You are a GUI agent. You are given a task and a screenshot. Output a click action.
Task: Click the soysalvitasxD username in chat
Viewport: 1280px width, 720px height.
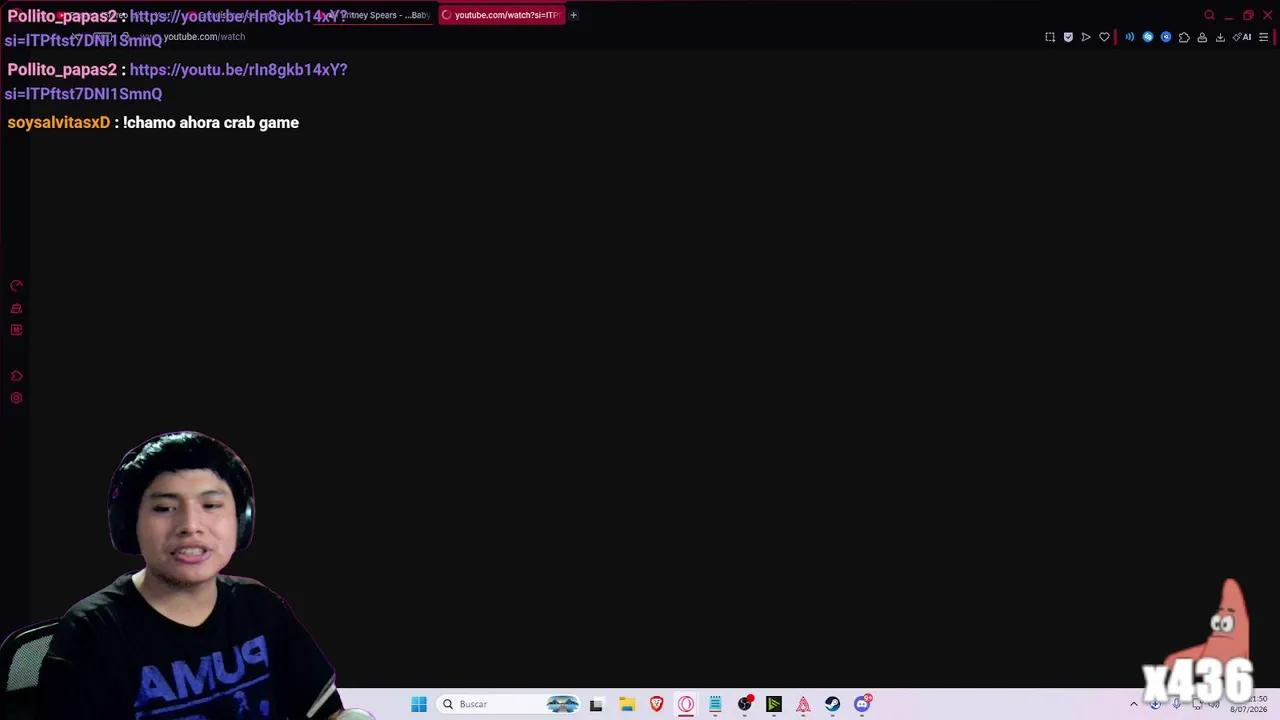(58, 122)
